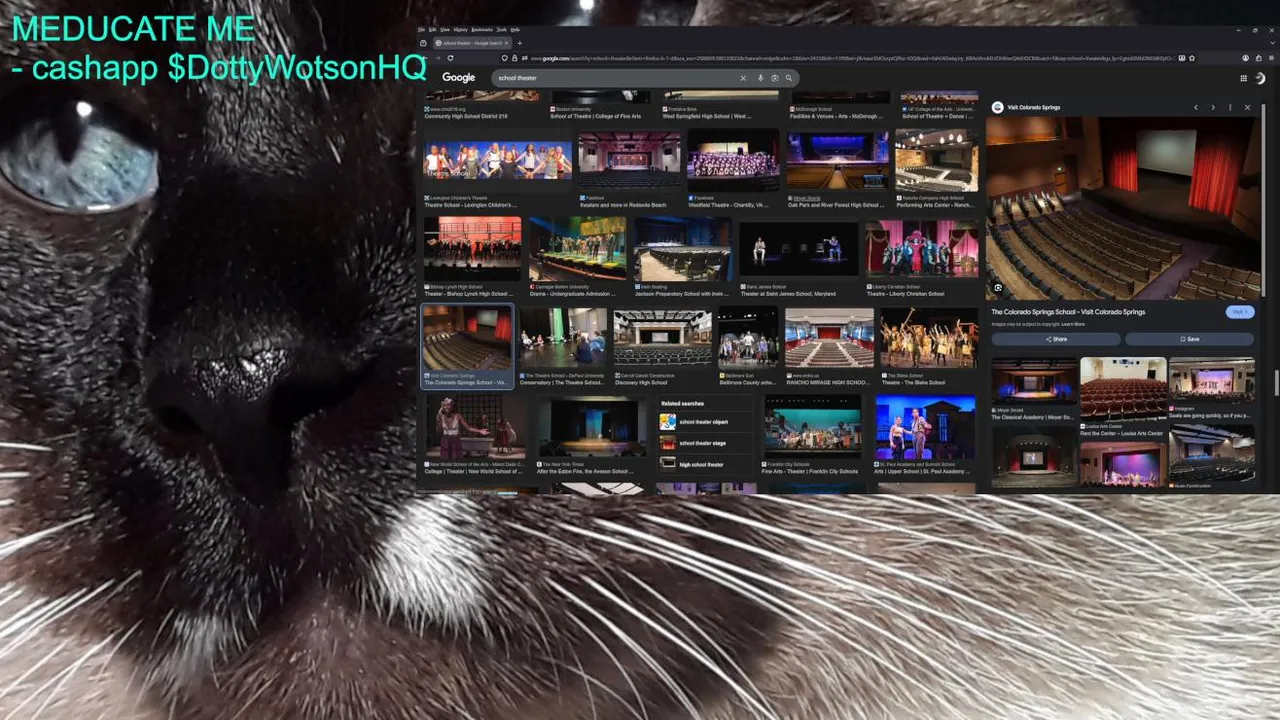Bookmark this page with the star icon
This screenshot has width=1280, height=720.
tap(1192, 58)
